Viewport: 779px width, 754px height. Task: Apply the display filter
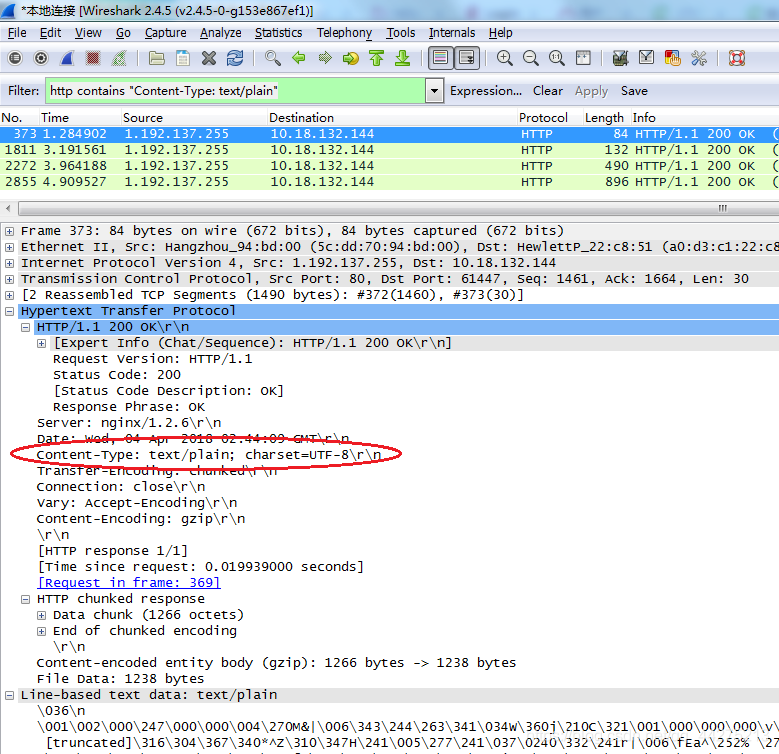point(592,91)
